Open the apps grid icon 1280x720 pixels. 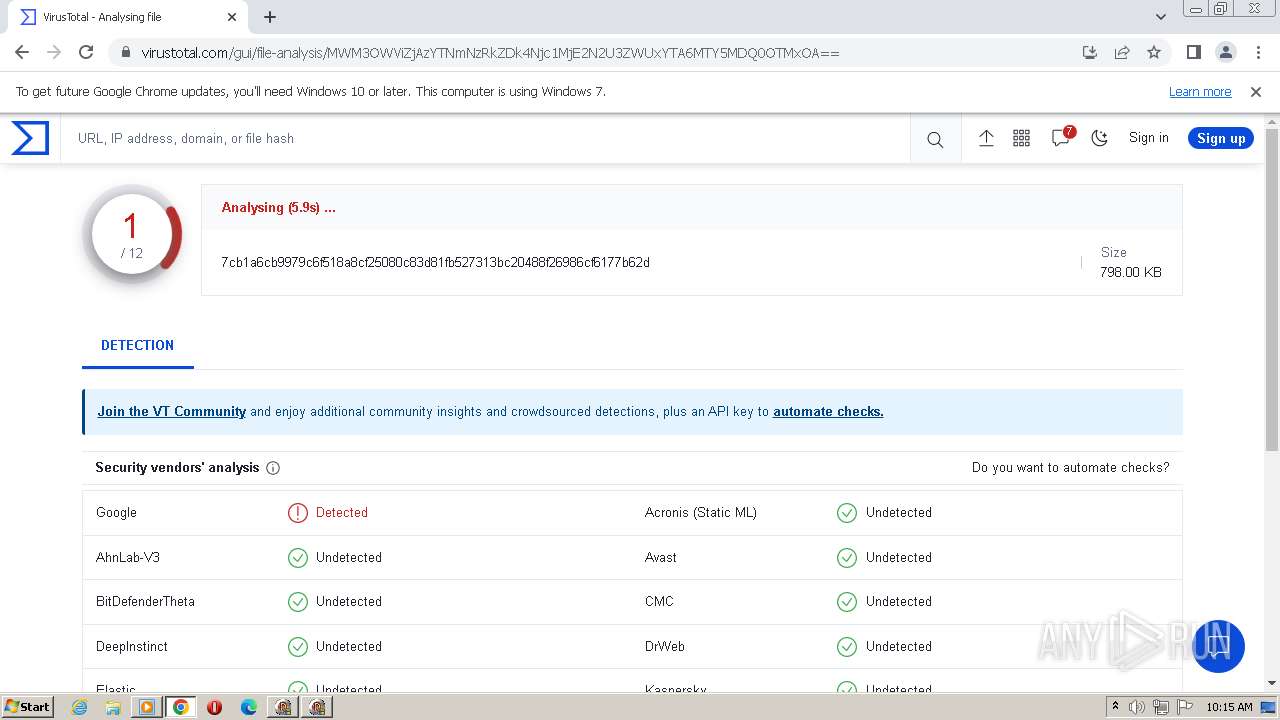pyautogui.click(x=1021, y=138)
